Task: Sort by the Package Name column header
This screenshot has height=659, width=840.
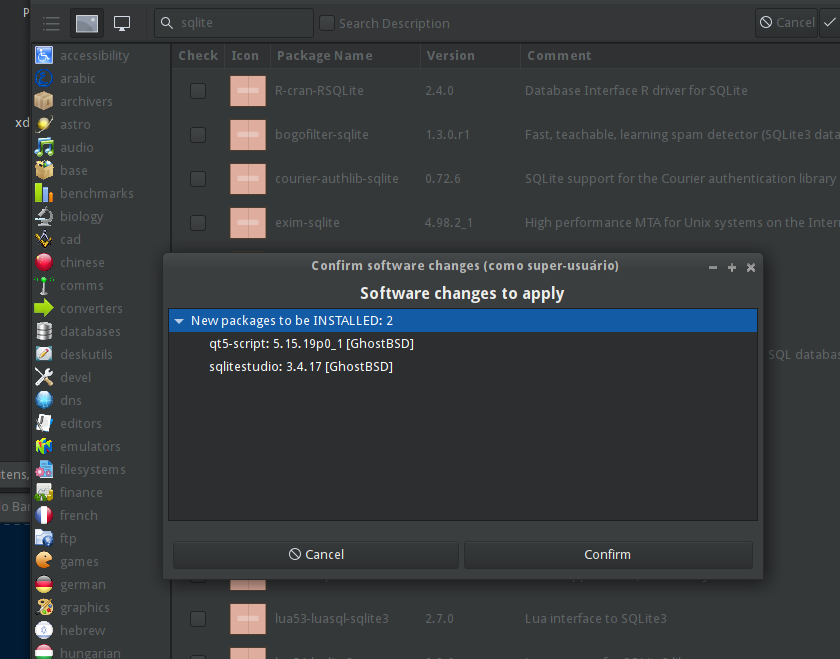Action: coord(325,56)
